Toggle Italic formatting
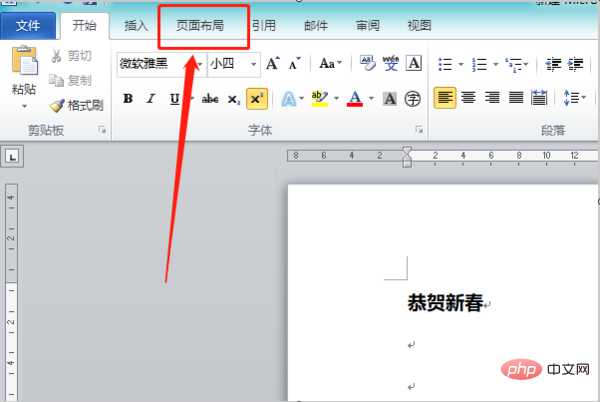Viewport: 600px width, 402px height. 151,98
